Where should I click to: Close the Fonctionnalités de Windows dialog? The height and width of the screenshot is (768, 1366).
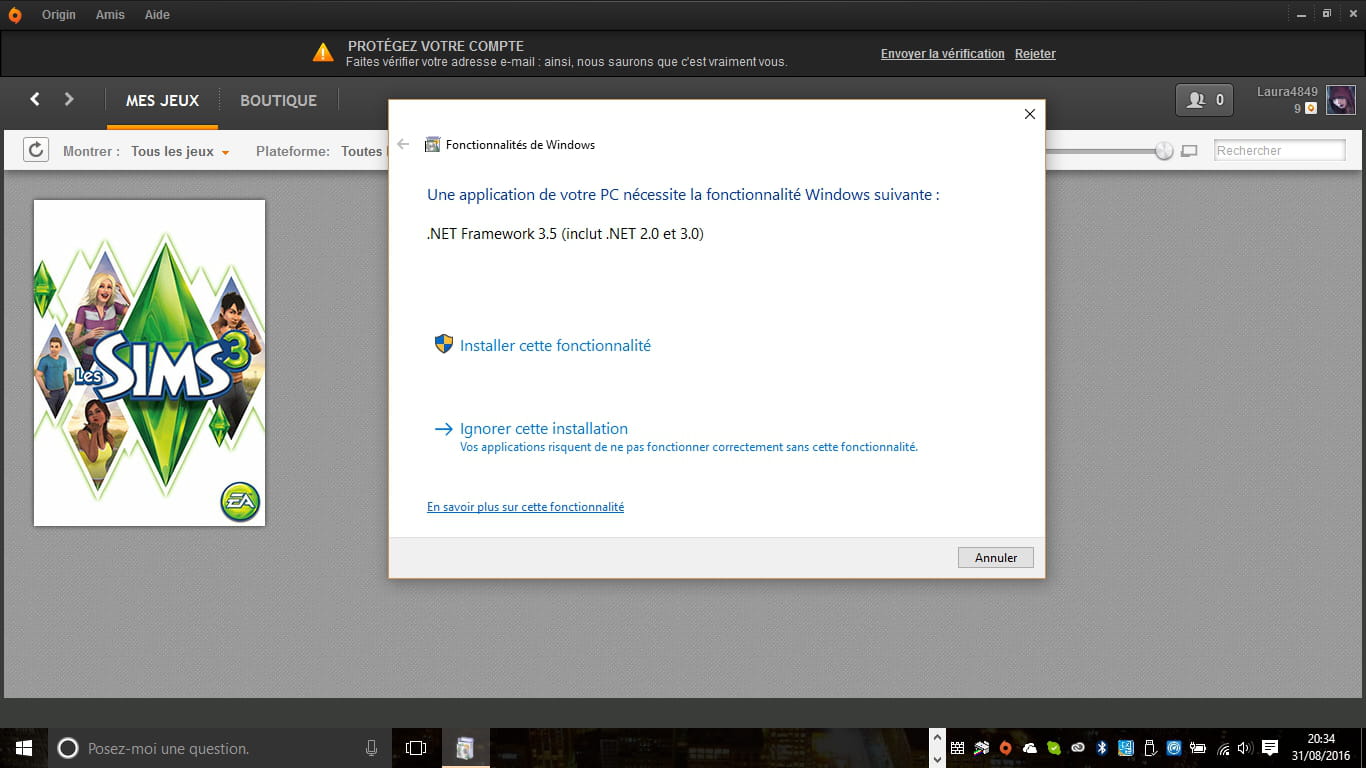[x=1029, y=114]
